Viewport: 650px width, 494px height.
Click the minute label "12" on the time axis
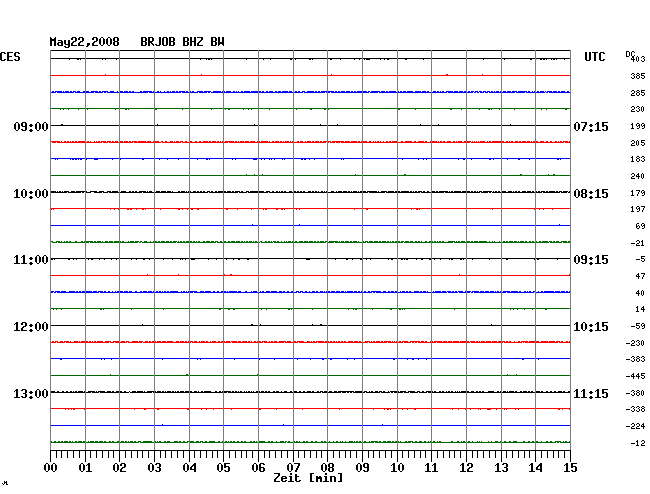[466, 467]
